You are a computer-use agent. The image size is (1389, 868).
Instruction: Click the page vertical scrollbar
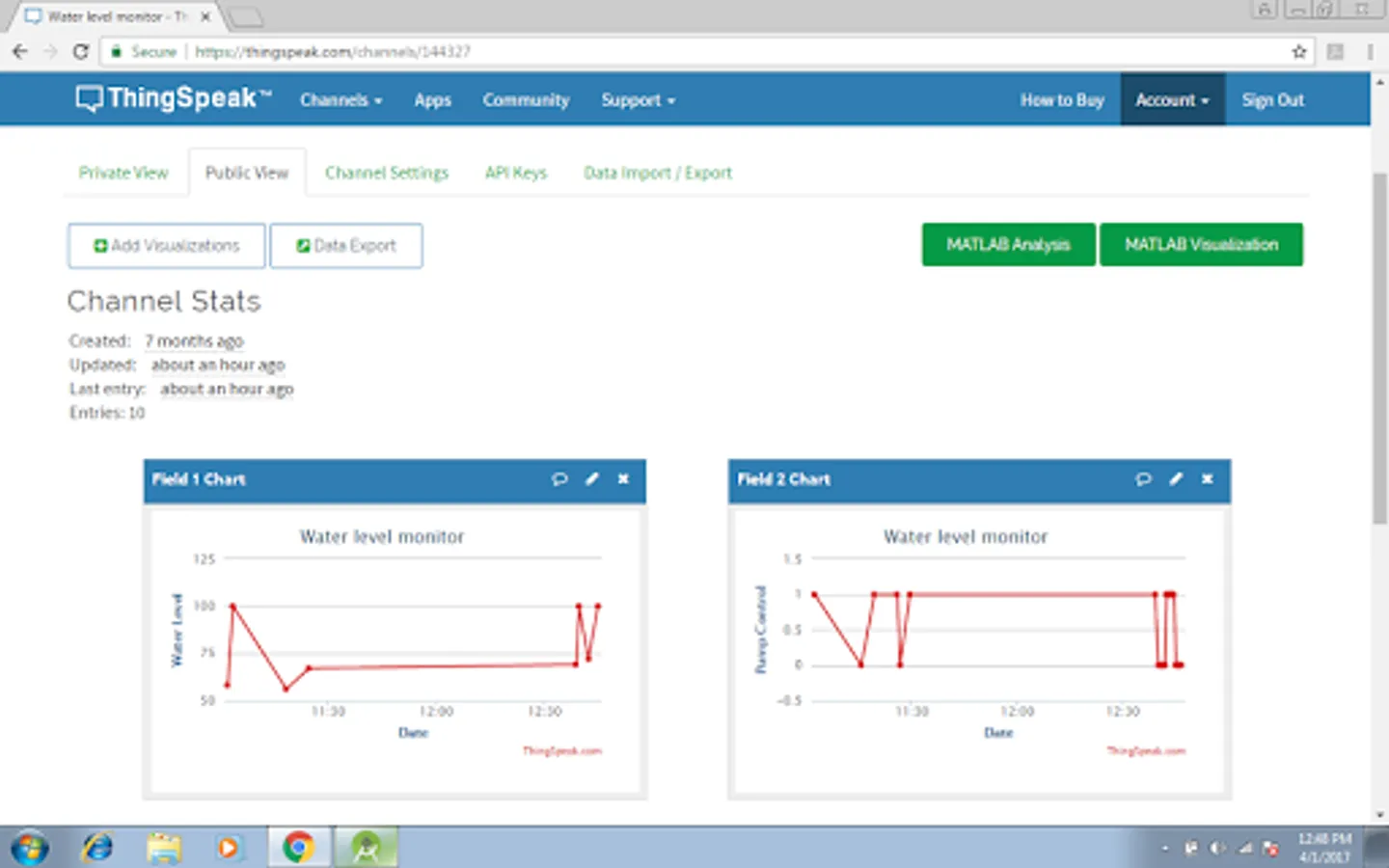point(1379,348)
